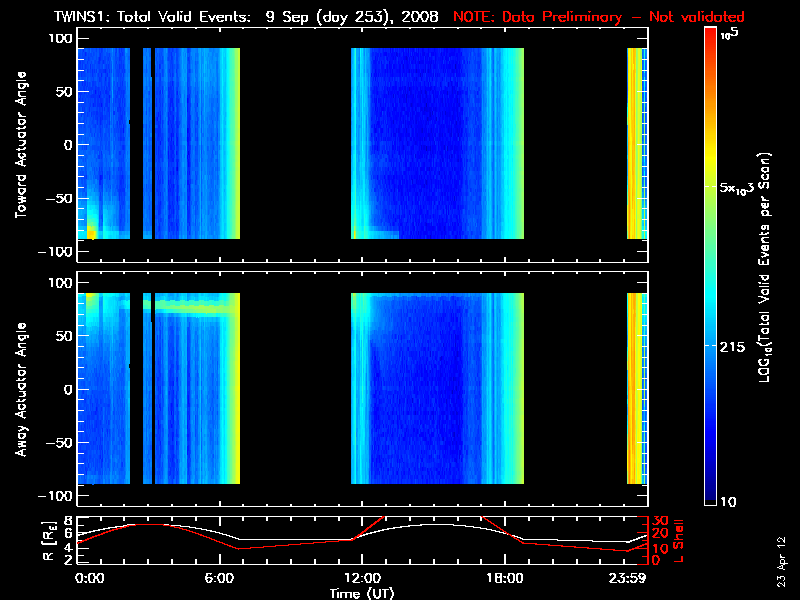The height and width of the screenshot is (600, 800).
Task: Click the 'Toward Actuator Angle' axis label
Action: pos(20,145)
